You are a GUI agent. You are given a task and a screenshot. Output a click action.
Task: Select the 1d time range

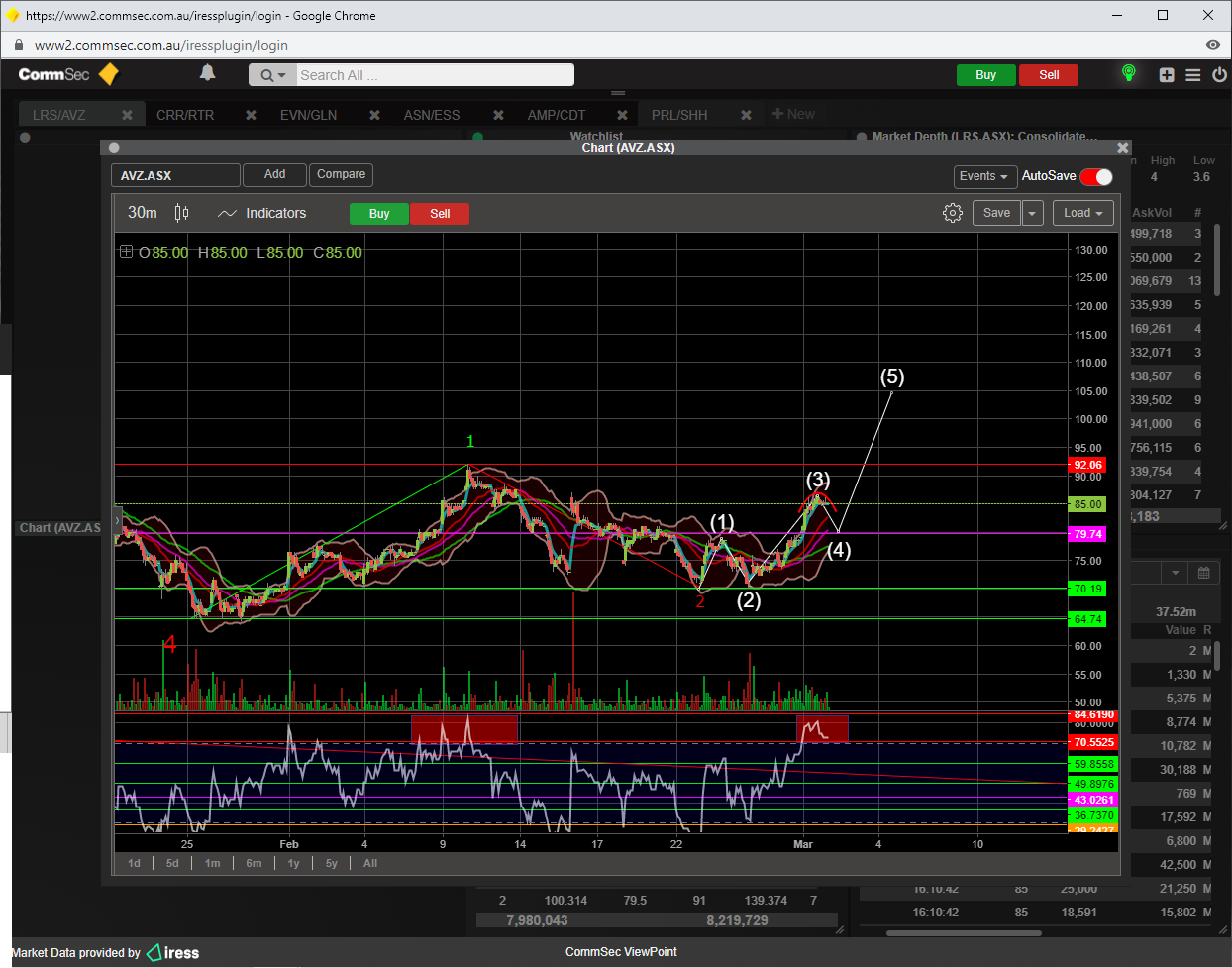pos(134,863)
